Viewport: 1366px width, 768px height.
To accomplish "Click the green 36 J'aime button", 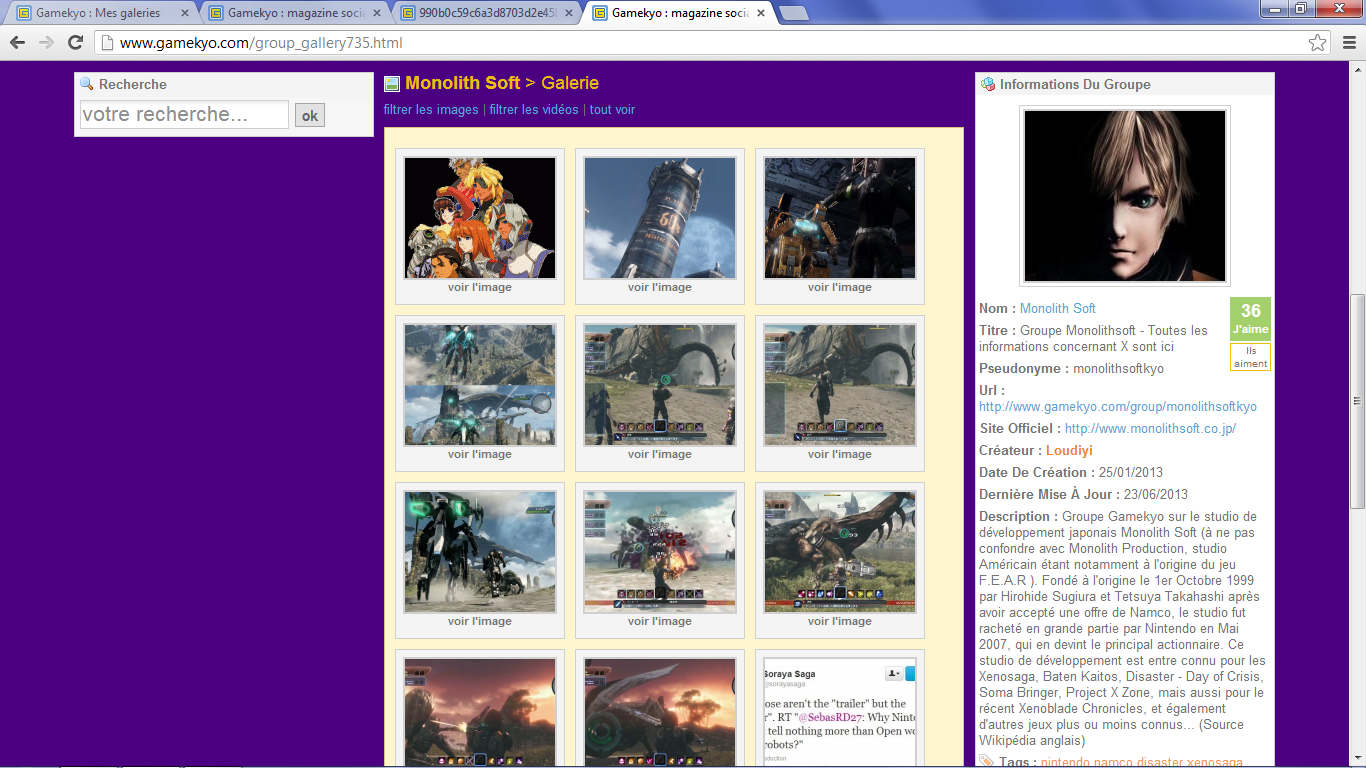I will pyautogui.click(x=1250, y=318).
